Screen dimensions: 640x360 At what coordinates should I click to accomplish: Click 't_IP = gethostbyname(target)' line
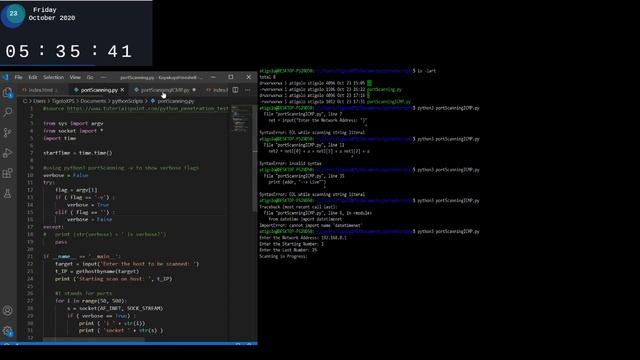[97, 271]
